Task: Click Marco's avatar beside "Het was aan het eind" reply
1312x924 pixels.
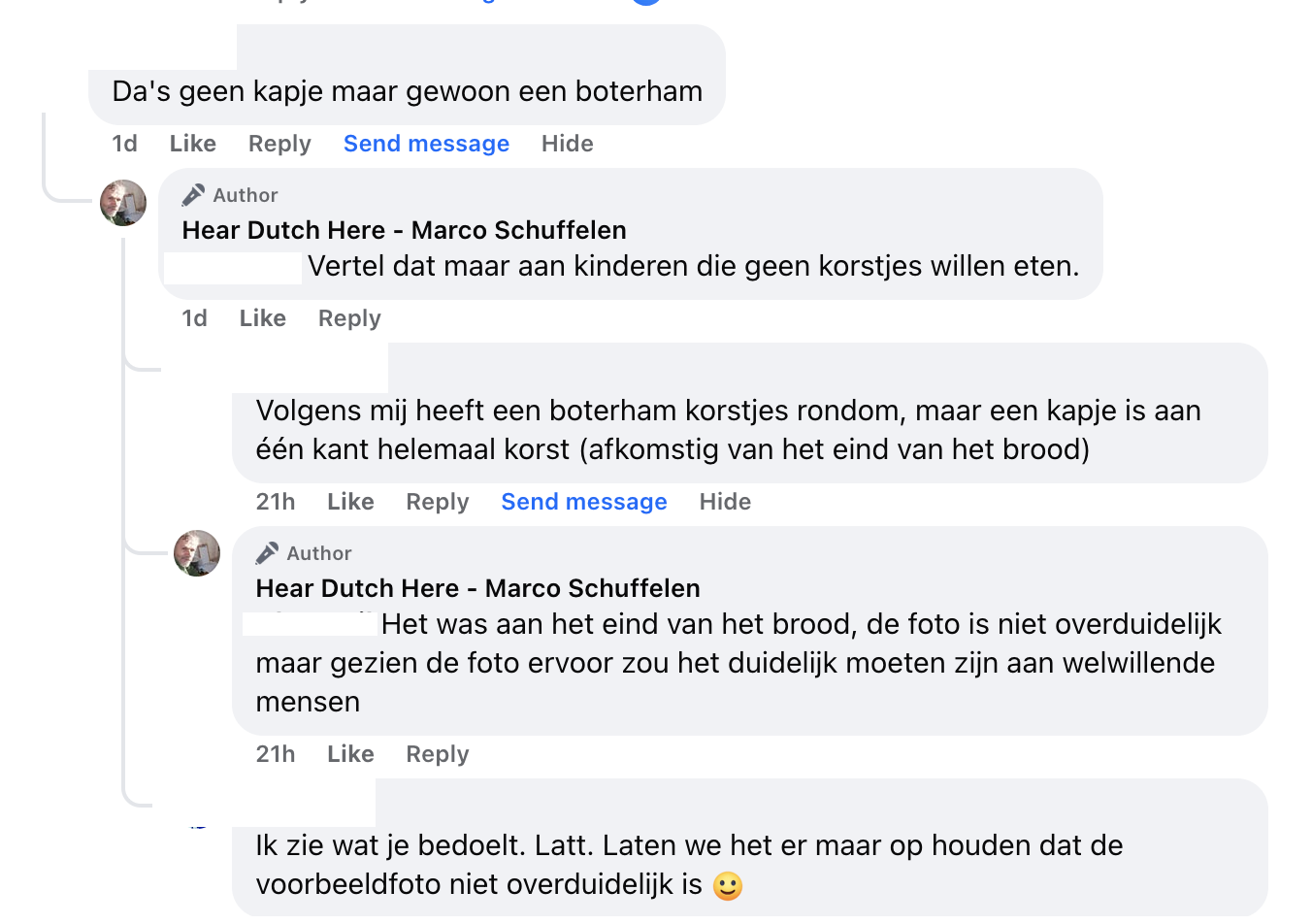Action: (x=197, y=553)
